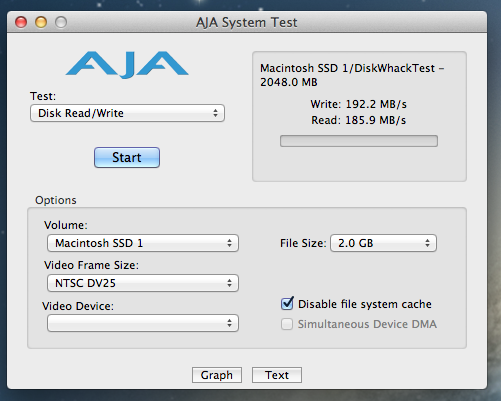Close the AJA System Test window
Viewport: 501px width, 401px height.
pyautogui.click(x=21, y=22)
